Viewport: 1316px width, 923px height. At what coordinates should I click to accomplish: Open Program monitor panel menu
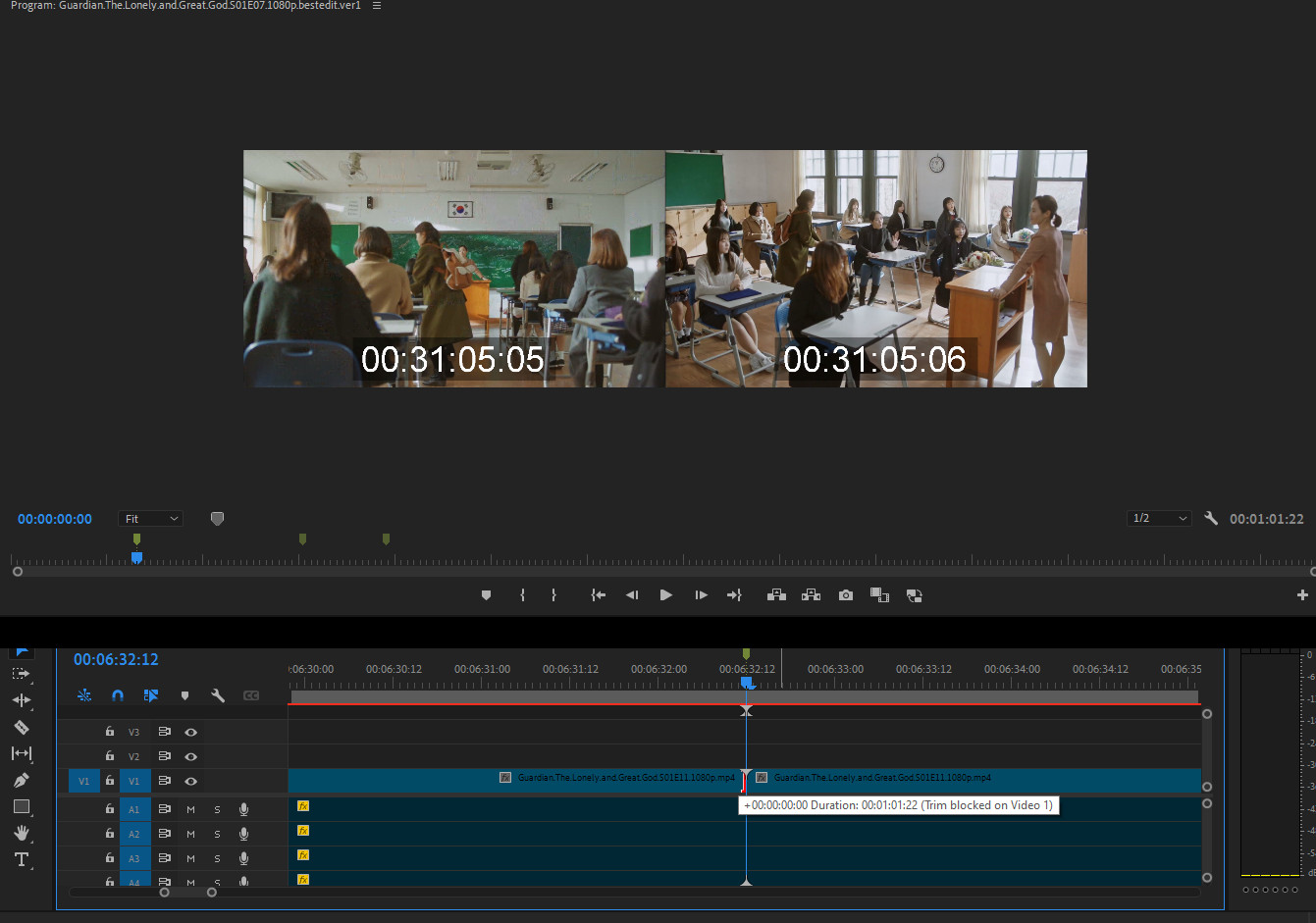[377, 6]
